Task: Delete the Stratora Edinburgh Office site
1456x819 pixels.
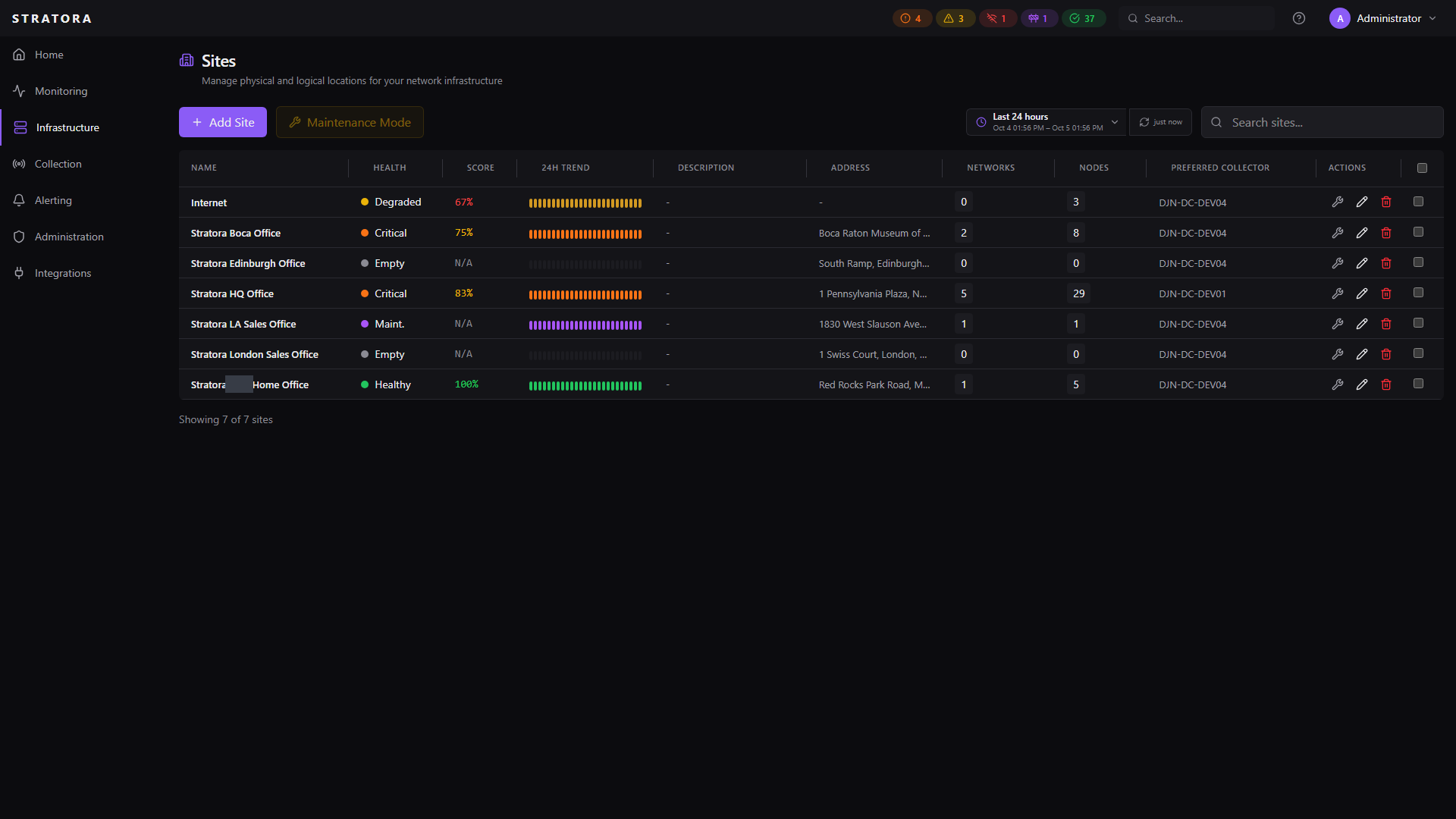Action: pos(1386,263)
